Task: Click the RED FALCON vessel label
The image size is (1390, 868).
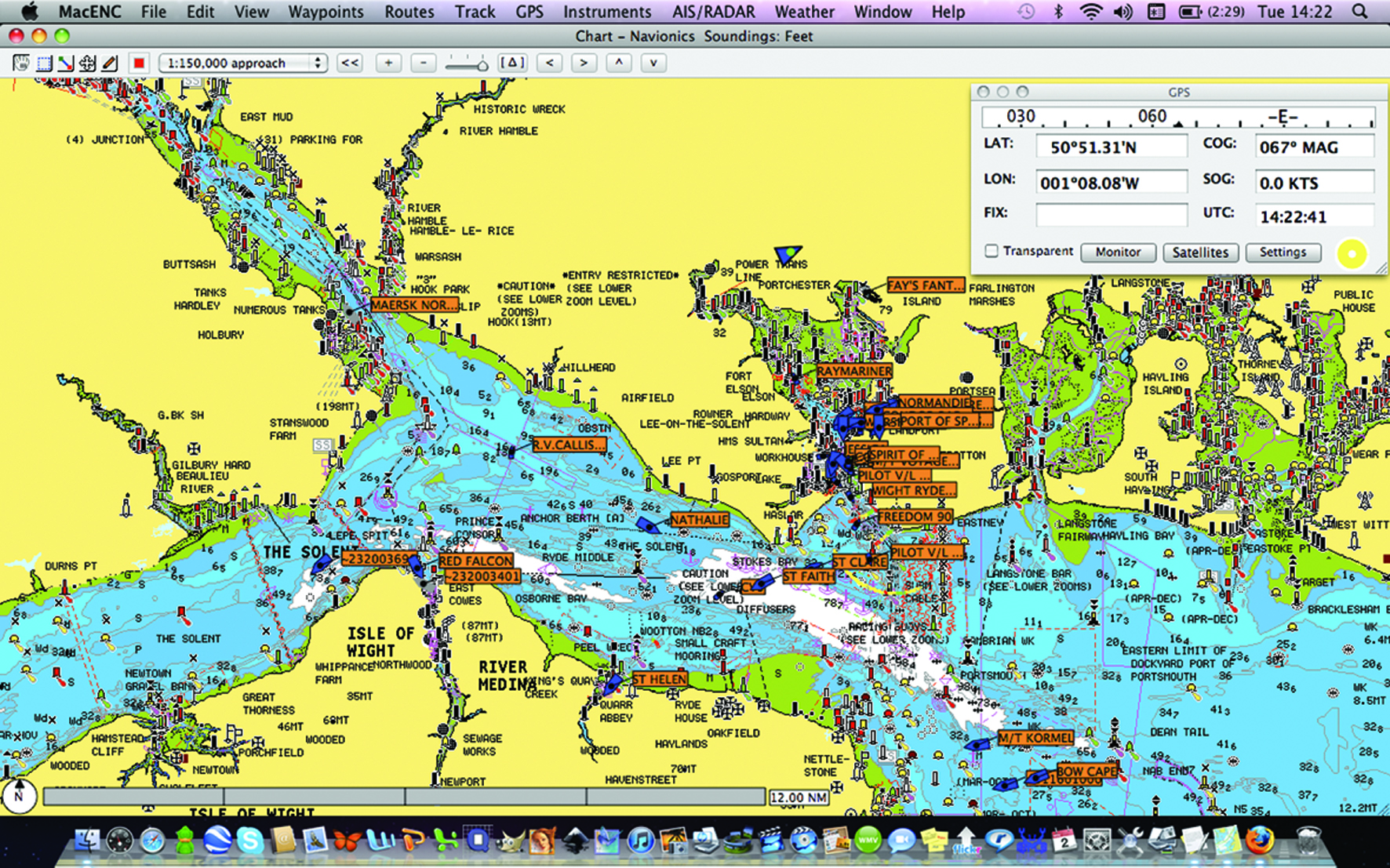Action: [x=475, y=561]
